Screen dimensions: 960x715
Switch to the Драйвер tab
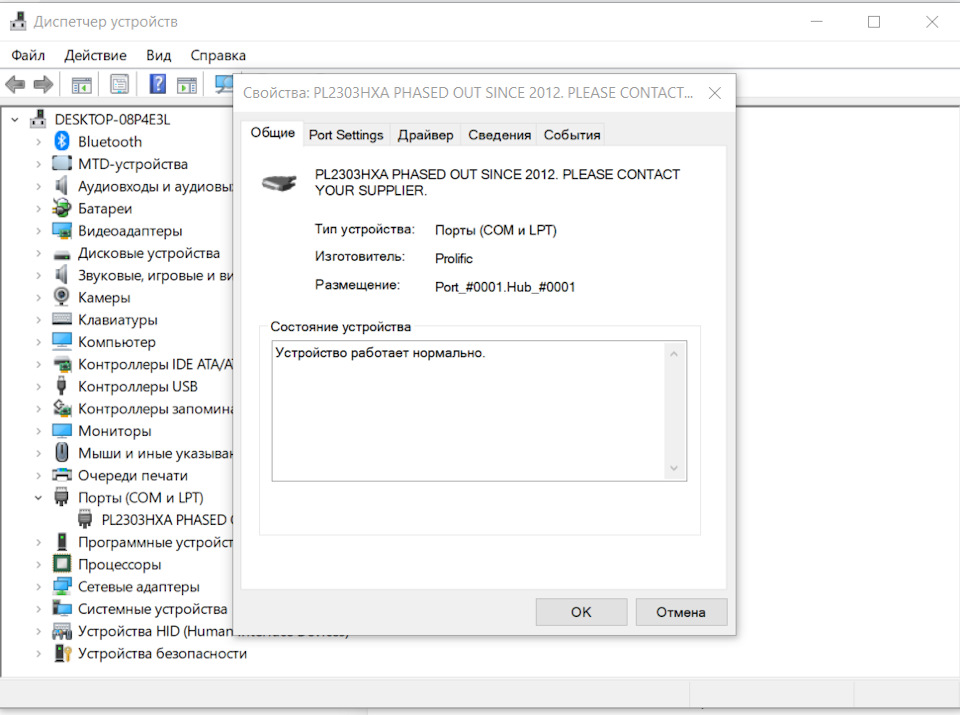[426, 135]
